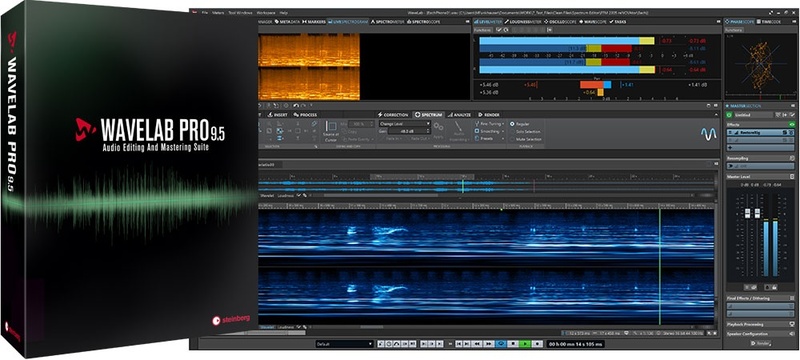This screenshot has height=360, width=800.
Task: Open the Analyze ribbon tab
Action: [459, 115]
